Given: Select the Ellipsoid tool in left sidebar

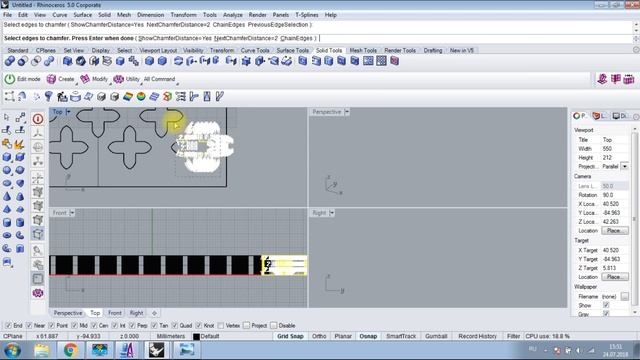Looking at the screenshot, I should pyautogui.click(x=7, y=183).
